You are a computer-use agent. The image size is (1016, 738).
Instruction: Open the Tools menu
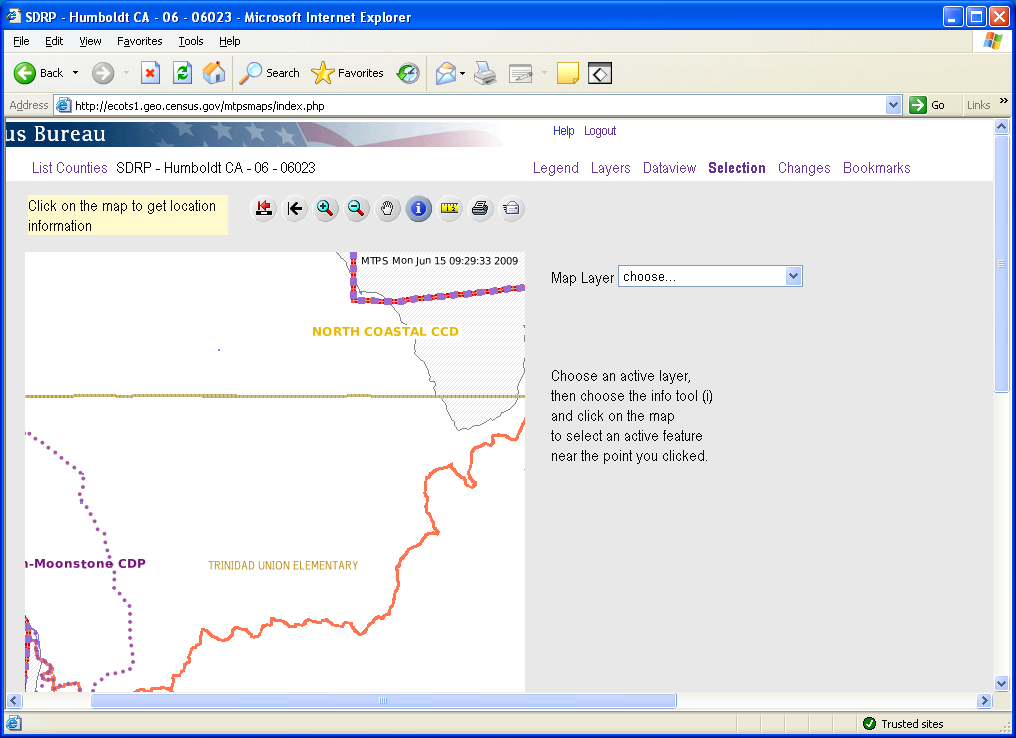[190, 41]
